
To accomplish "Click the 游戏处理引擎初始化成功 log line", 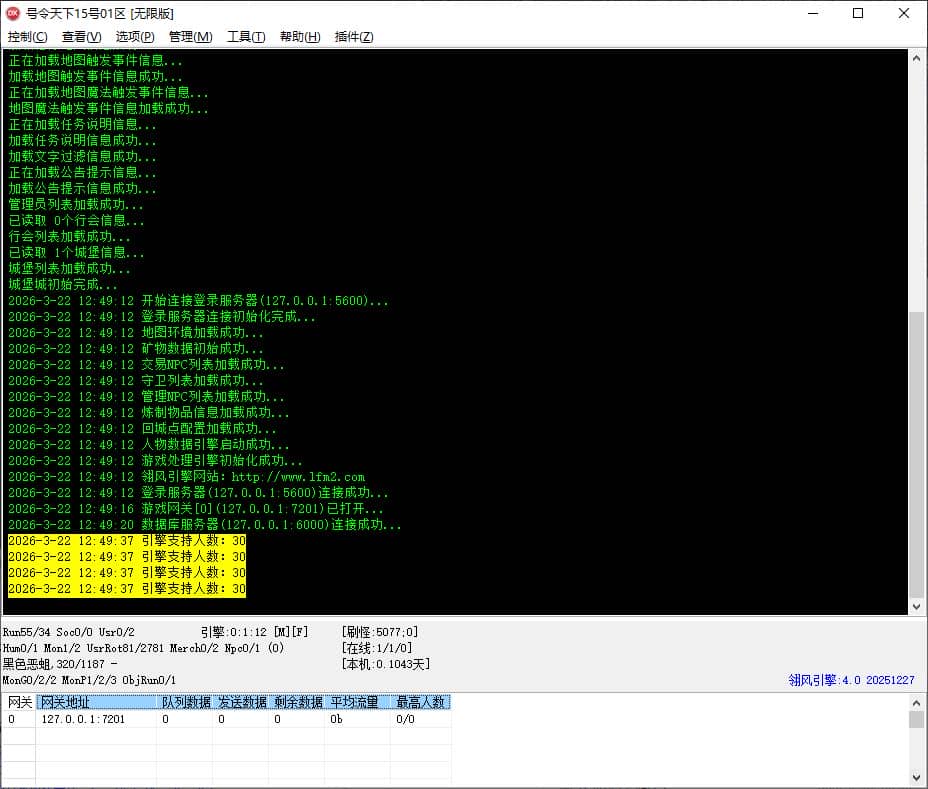I will (155, 460).
